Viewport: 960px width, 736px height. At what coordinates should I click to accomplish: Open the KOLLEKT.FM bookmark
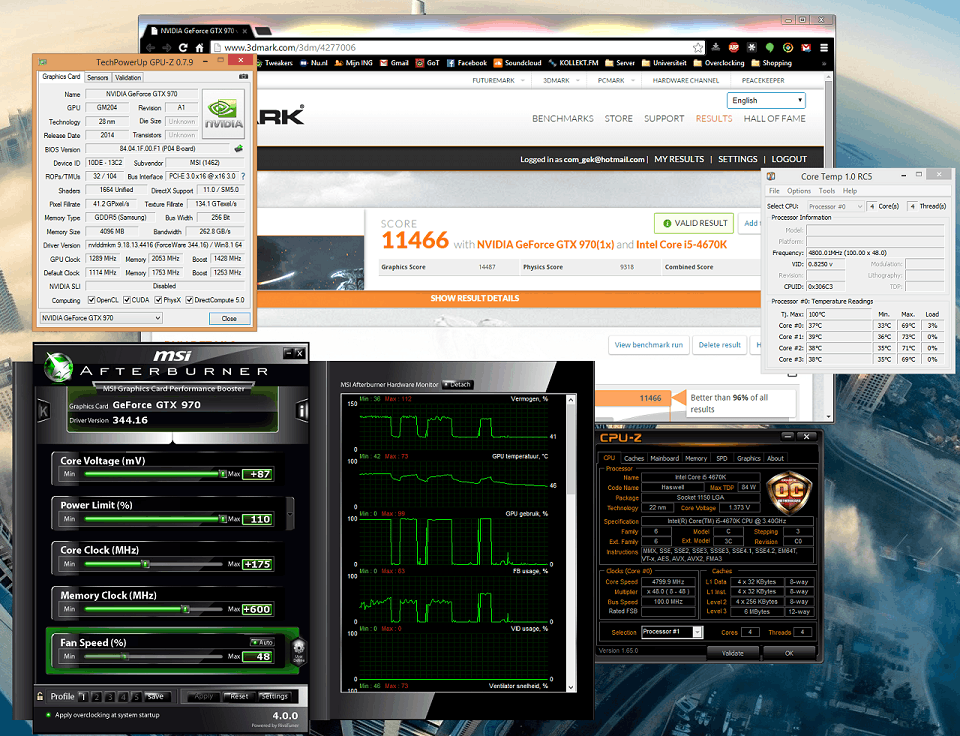574,63
